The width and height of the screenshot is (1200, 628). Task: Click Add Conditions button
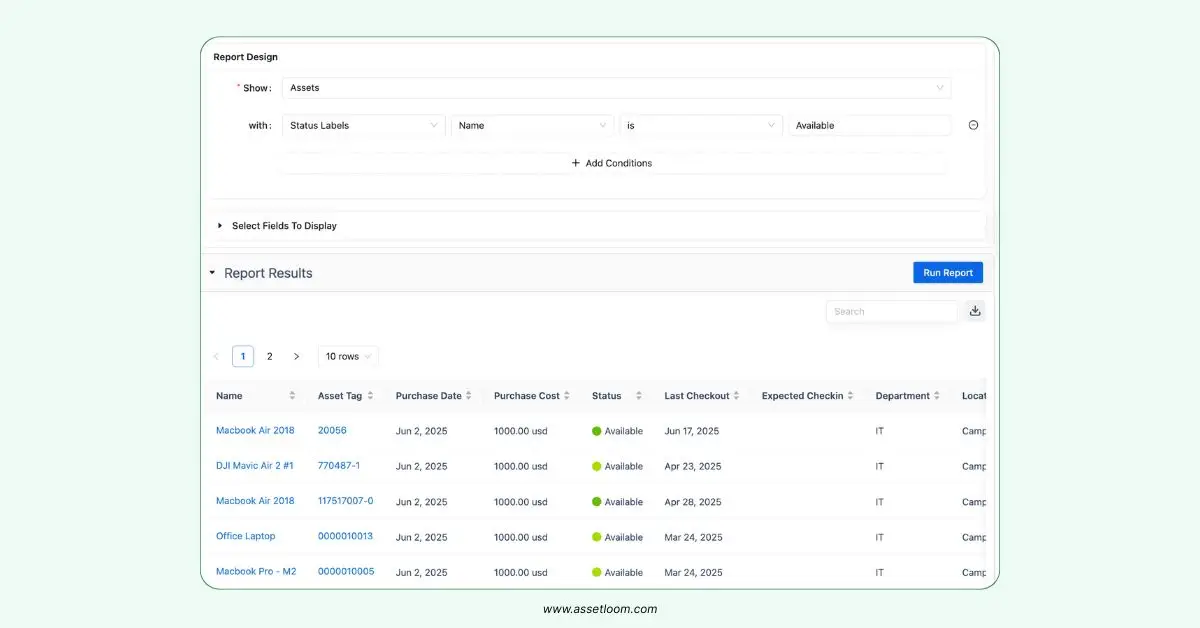612,163
